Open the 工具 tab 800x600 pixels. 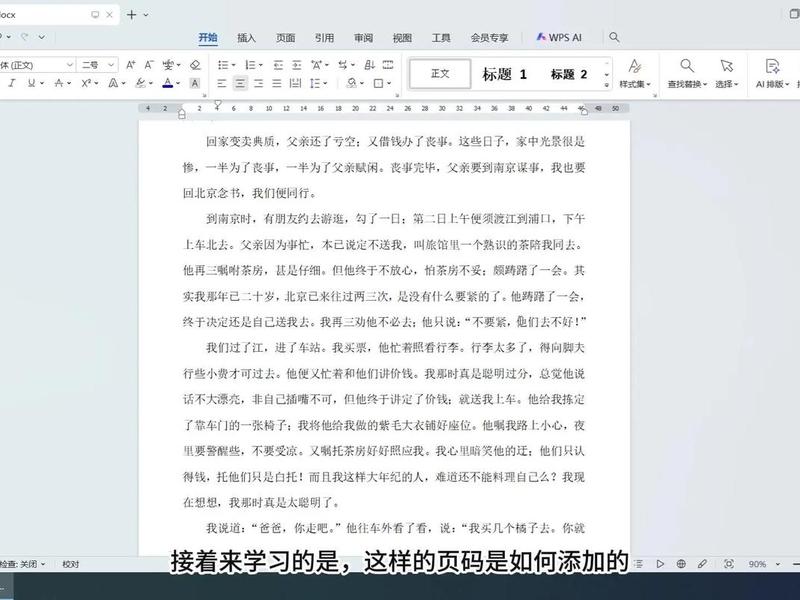(441, 37)
